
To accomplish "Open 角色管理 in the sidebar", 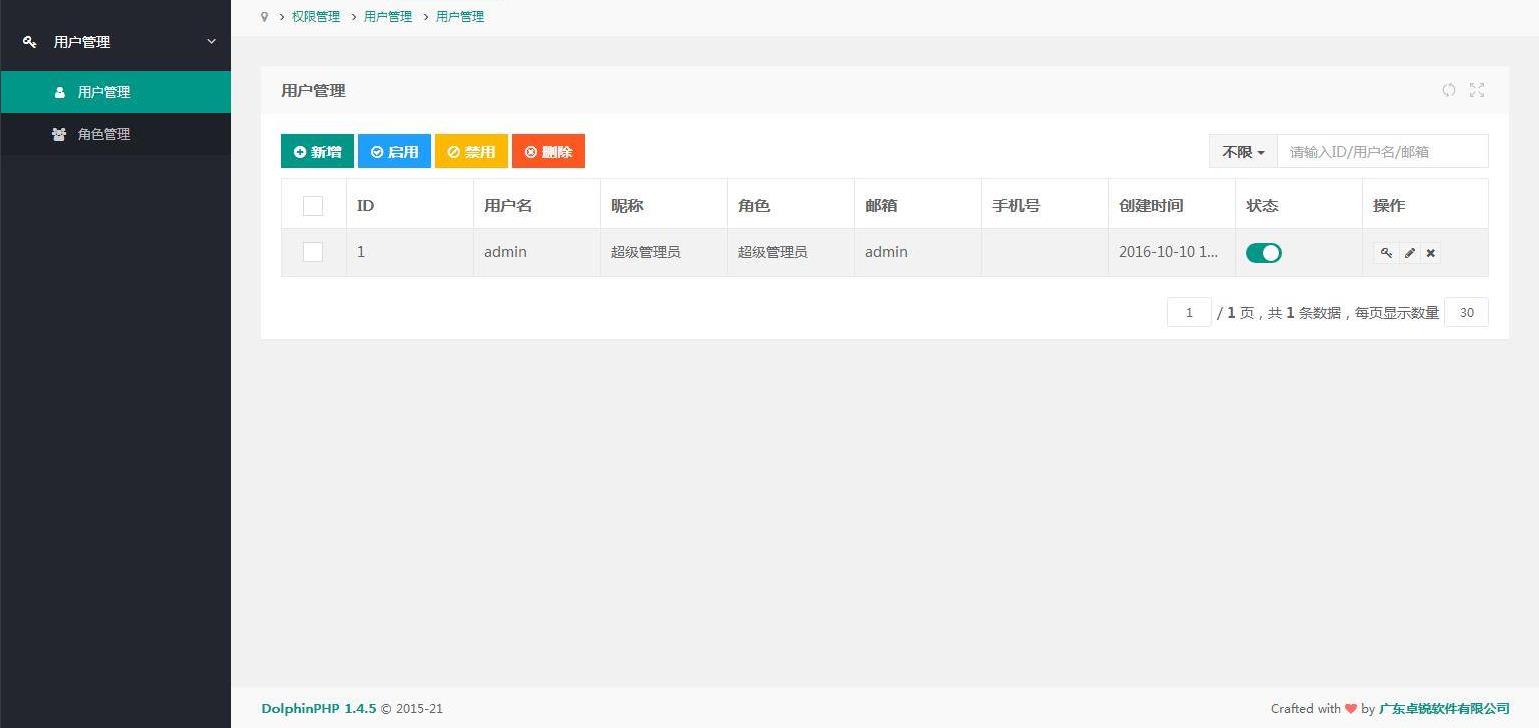I will point(104,134).
